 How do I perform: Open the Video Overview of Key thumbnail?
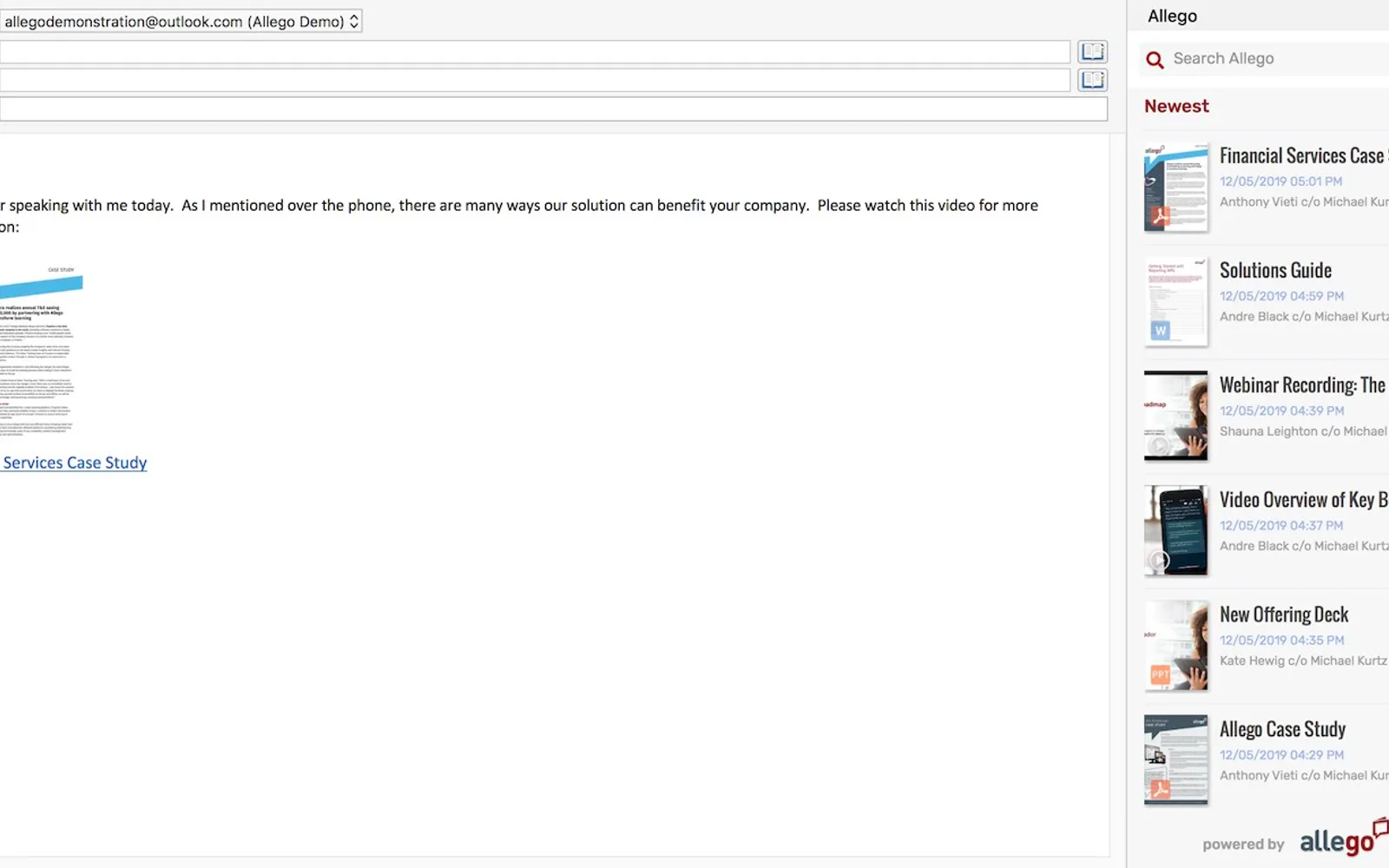coord(1176,530)
